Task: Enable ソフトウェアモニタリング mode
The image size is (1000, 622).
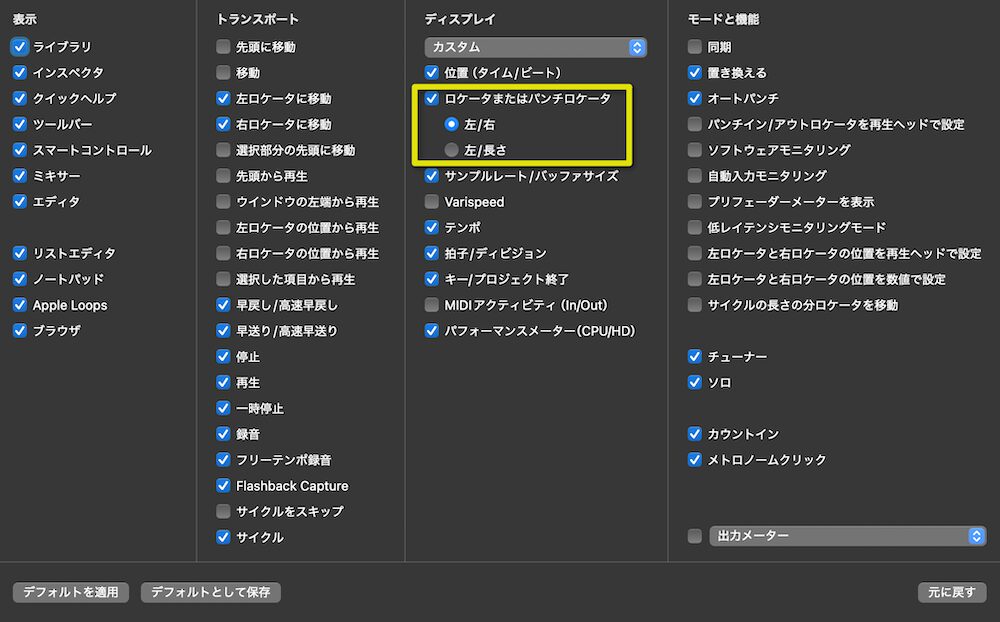Action: [x=694, y=149]
